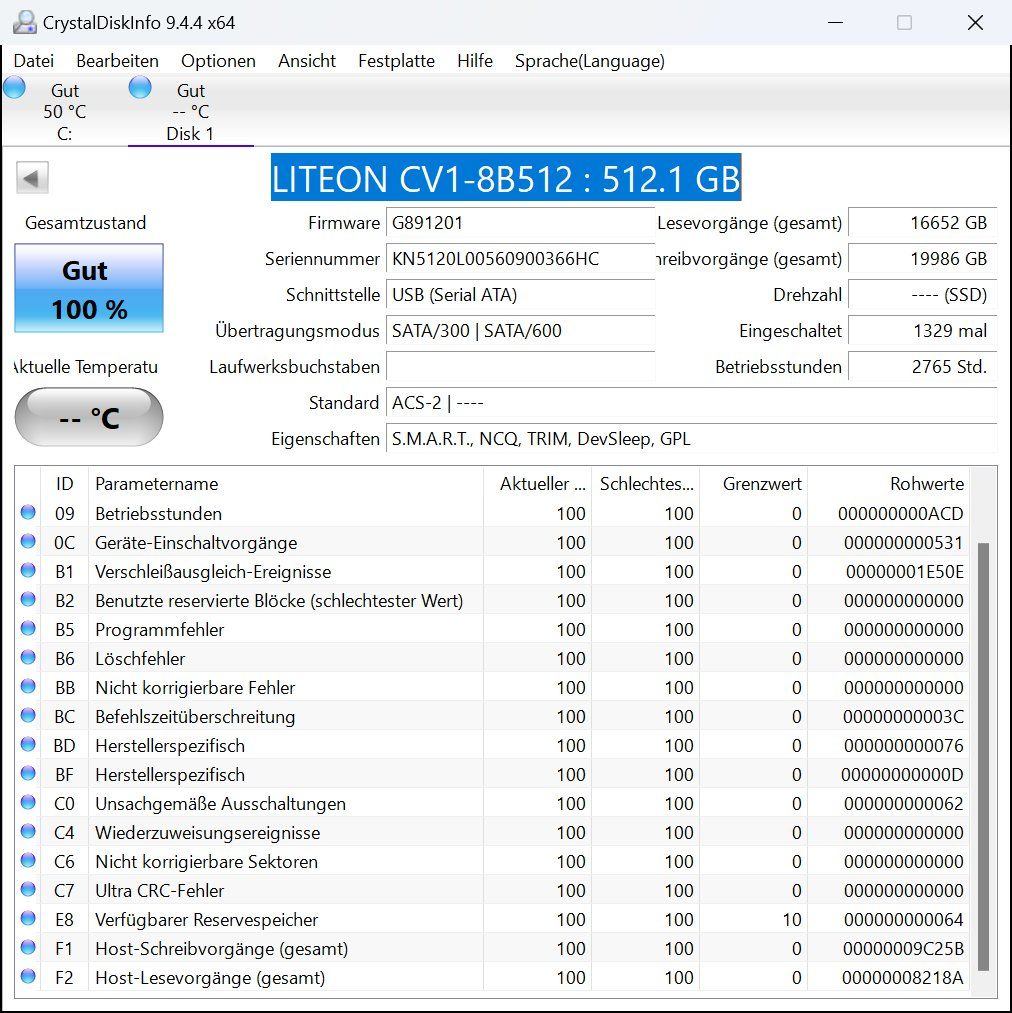
Task: Click the Aktueller column header
Action: click(538, 484)
